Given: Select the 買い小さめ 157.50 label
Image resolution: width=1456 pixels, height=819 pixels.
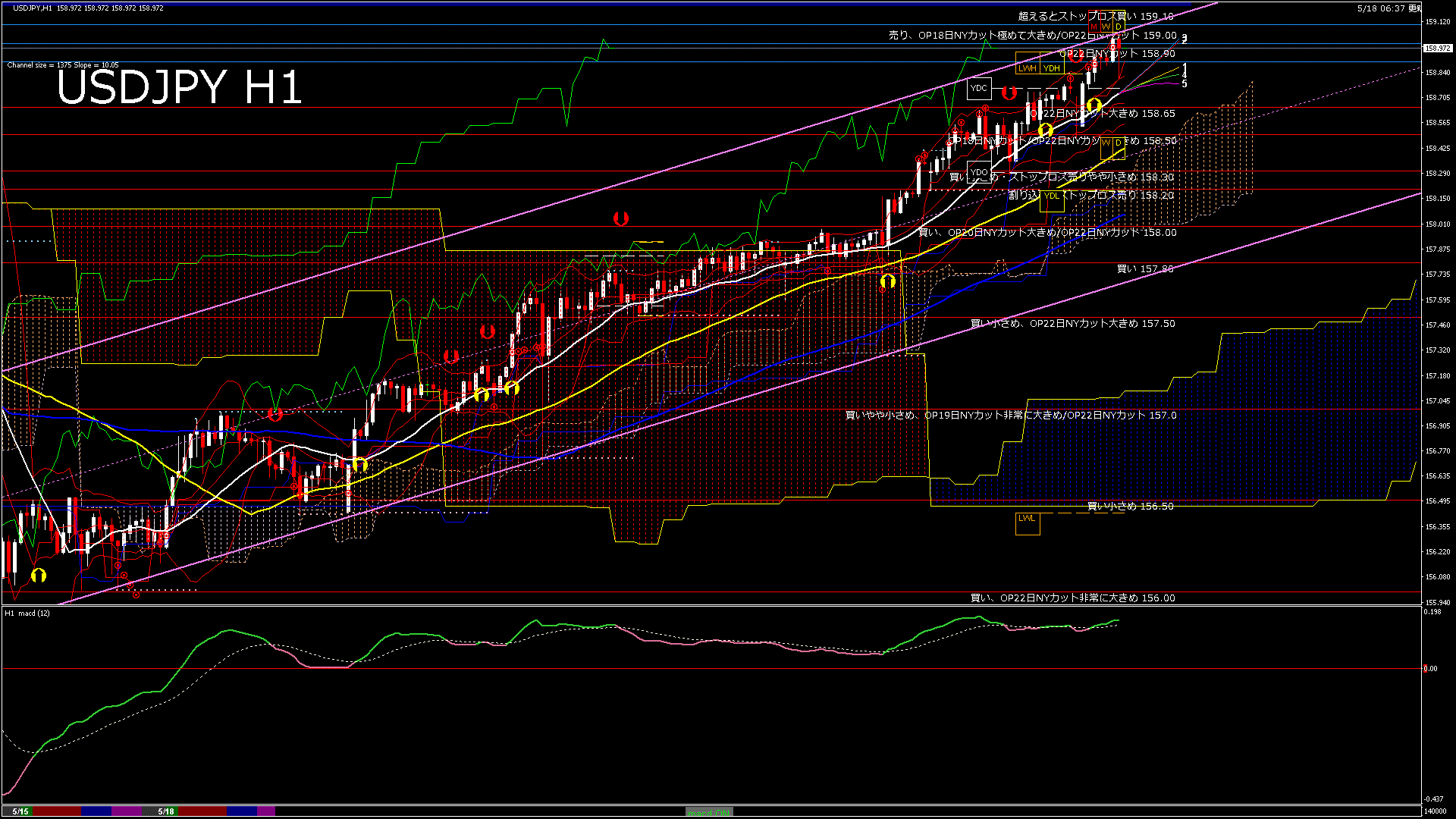Looking at the screenshot, I should coord(1073,324).
